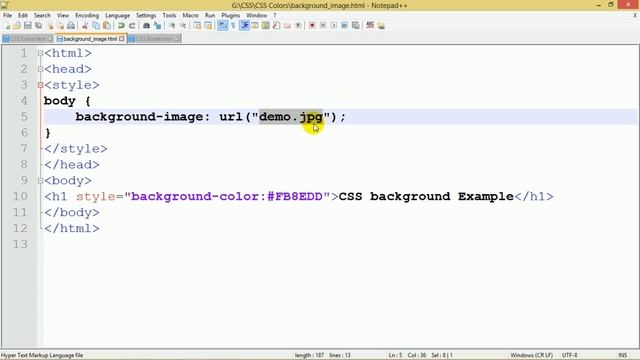
Task: Click the Open file toolbar icon
Action: [x=17, y=26]
